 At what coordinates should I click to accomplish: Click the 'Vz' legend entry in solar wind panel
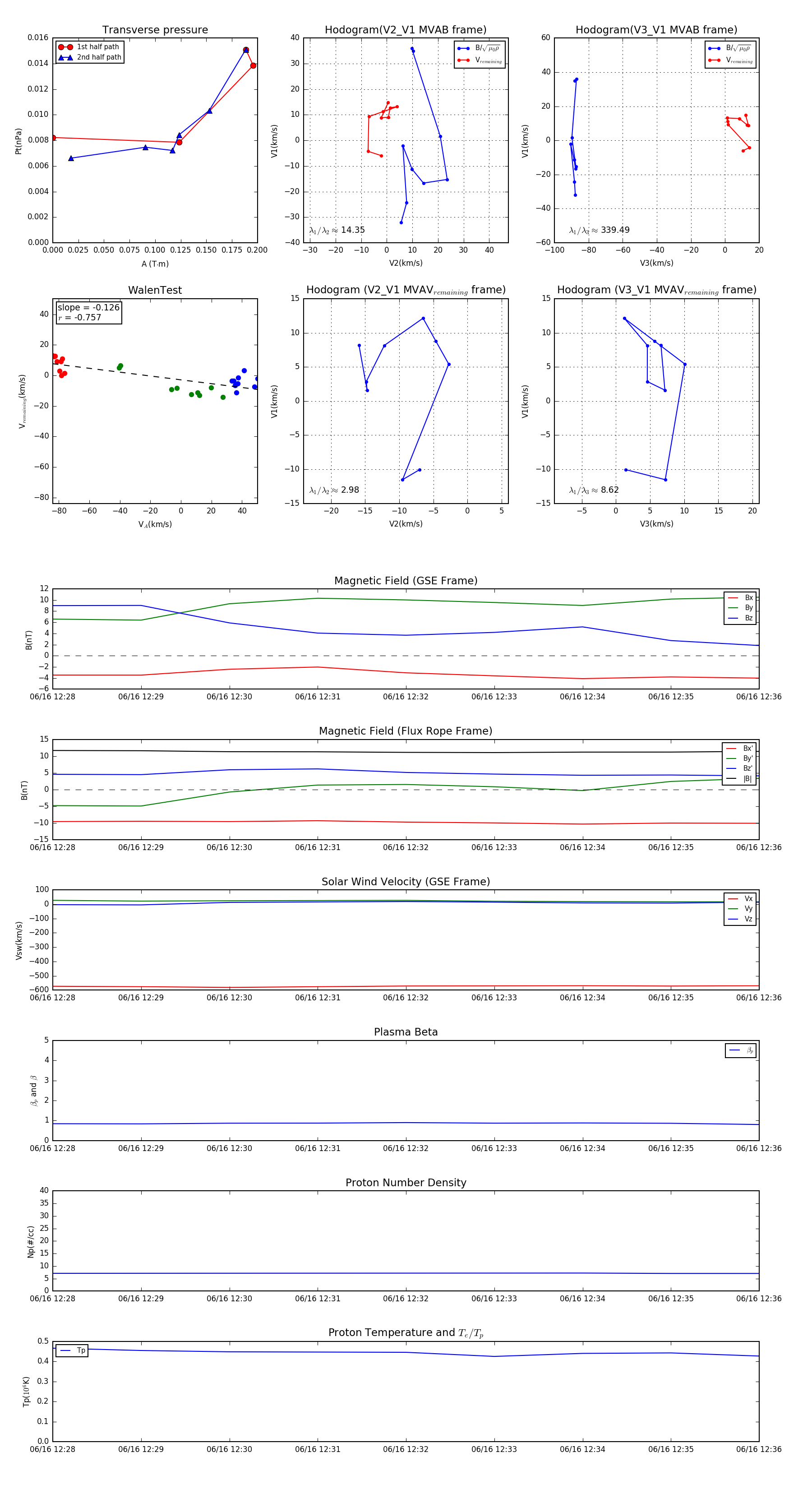(x=740, y=919)
